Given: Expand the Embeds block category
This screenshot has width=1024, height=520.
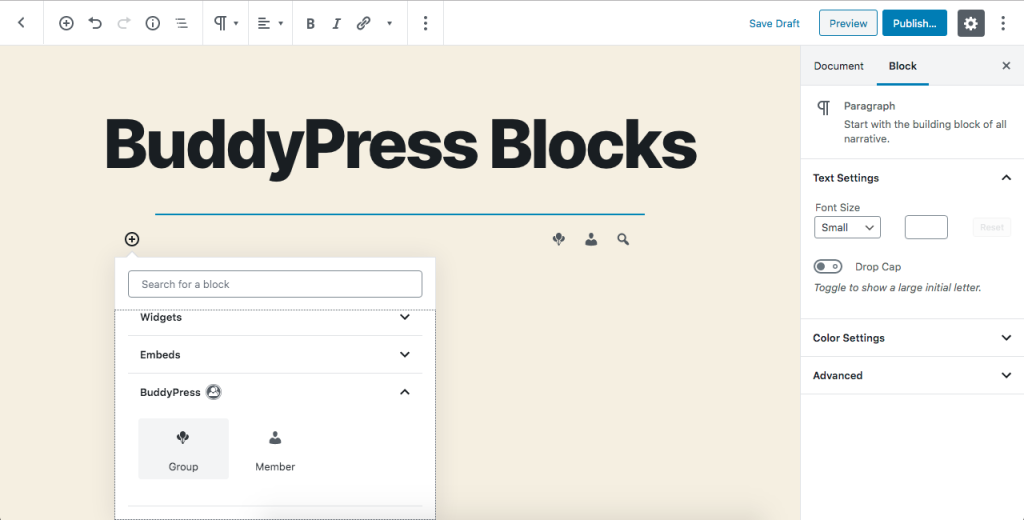Looking at the screenshot, I should (x=275, y=355).
